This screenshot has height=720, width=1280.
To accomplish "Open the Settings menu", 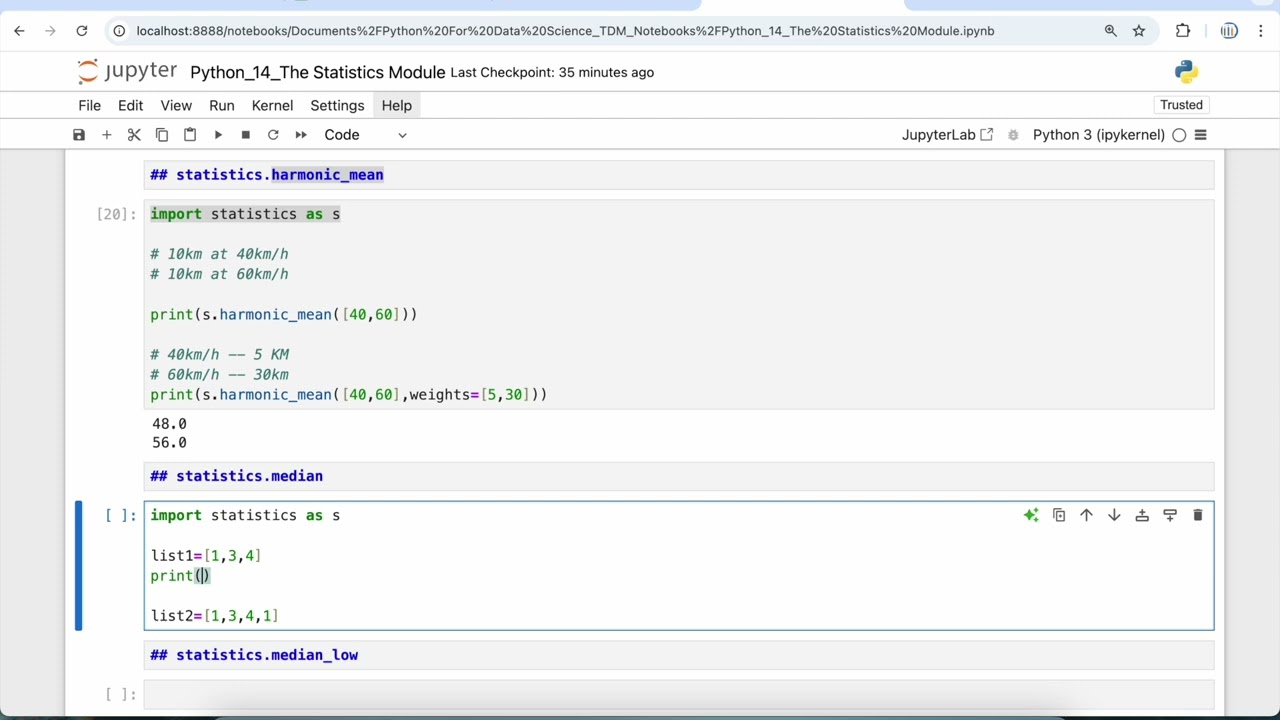I will [337, 105].
